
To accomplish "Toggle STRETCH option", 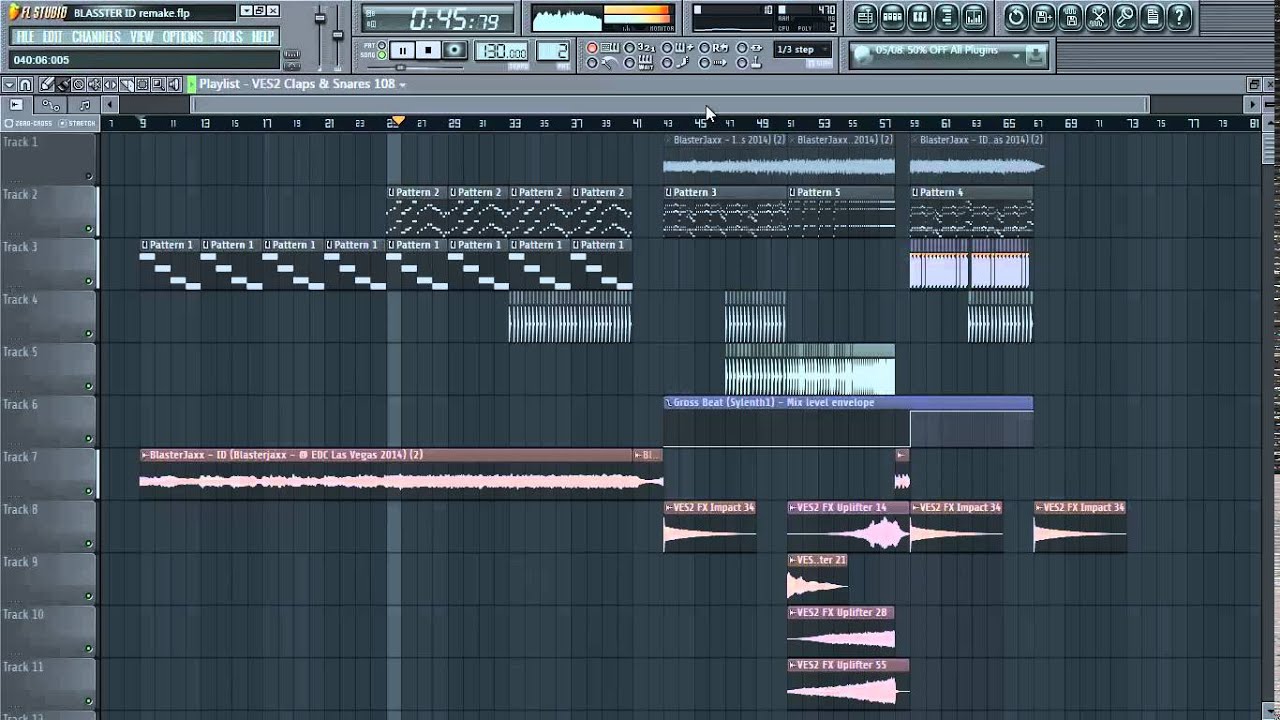I will [77, 124].
